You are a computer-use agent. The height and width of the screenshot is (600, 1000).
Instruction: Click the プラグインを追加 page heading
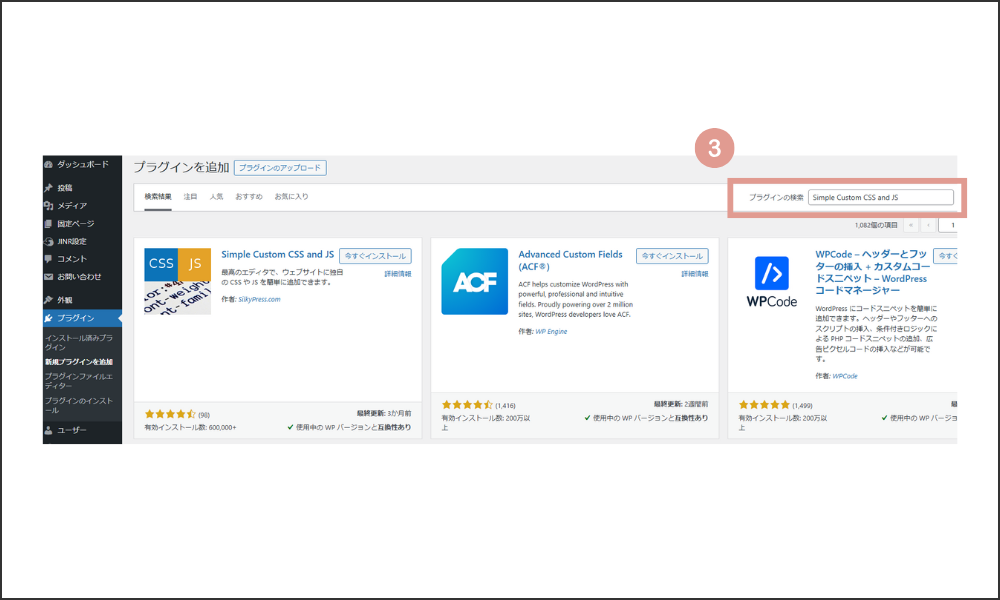tap(181, 167)
